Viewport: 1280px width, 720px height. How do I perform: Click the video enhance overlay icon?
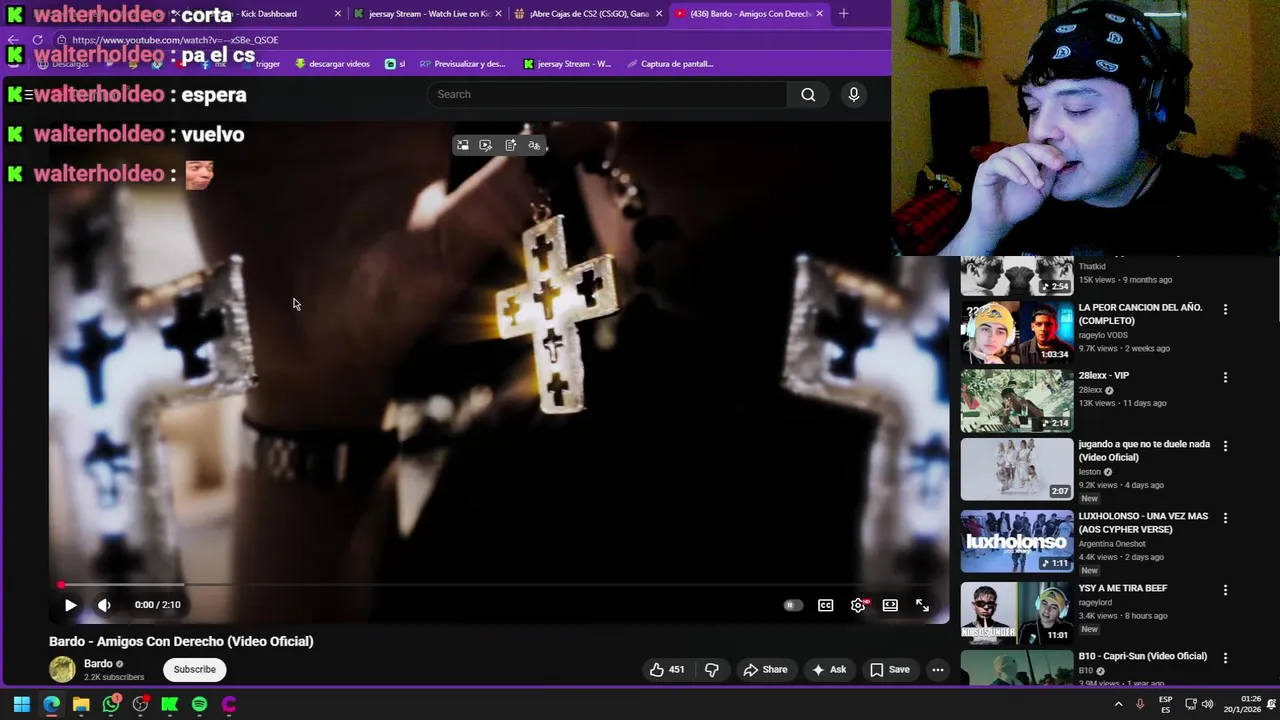[486, 145]
